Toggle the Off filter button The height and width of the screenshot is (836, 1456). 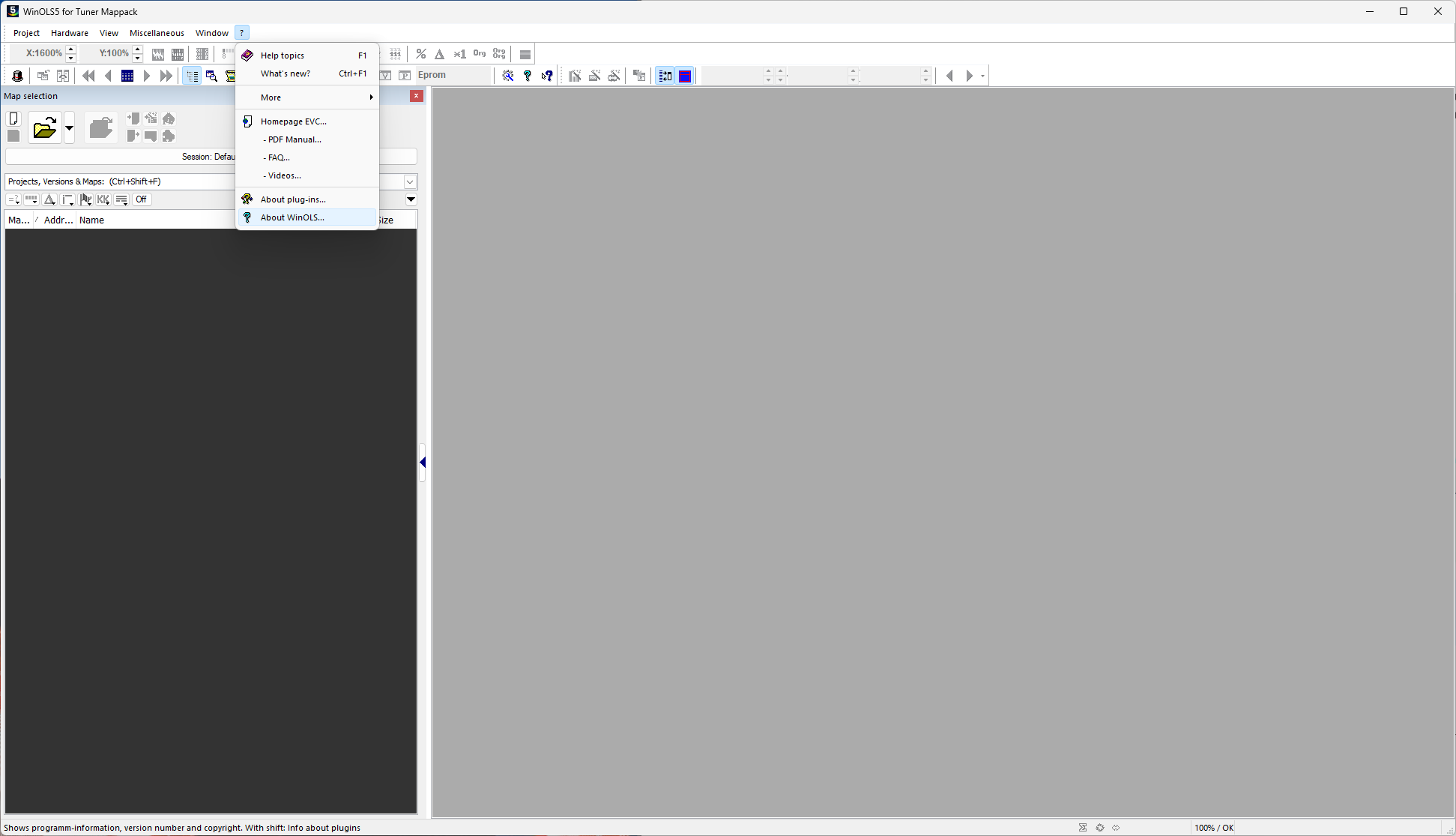pyautogui.click(x=141, y=199)
